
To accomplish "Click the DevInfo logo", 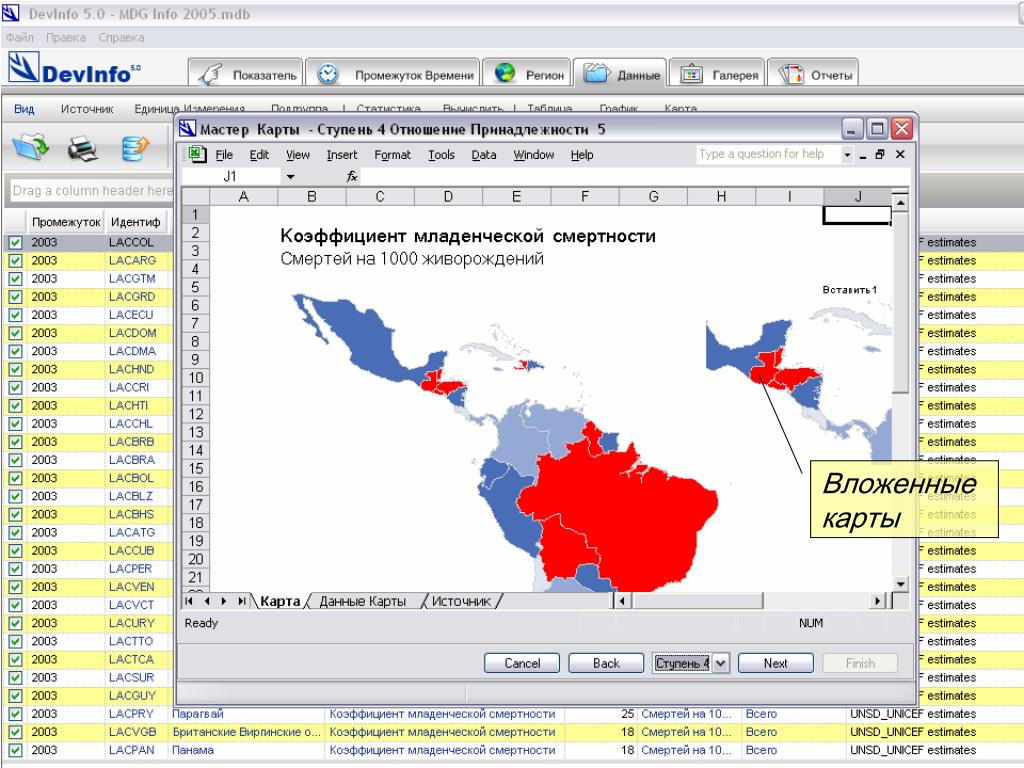I will [74, 69].
